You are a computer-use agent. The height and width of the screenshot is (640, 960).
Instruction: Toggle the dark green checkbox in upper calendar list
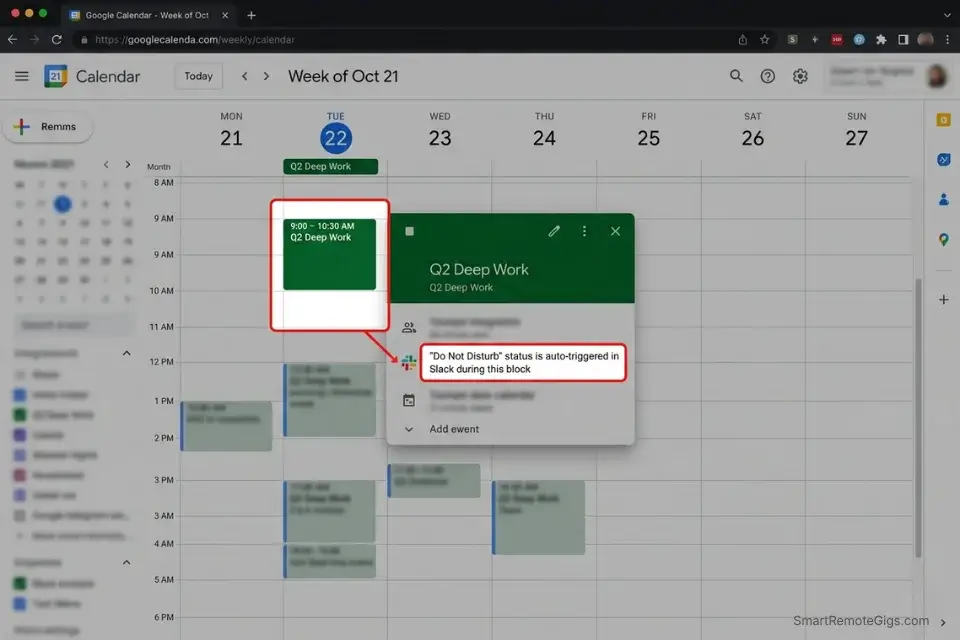click(x=20, y=415)
